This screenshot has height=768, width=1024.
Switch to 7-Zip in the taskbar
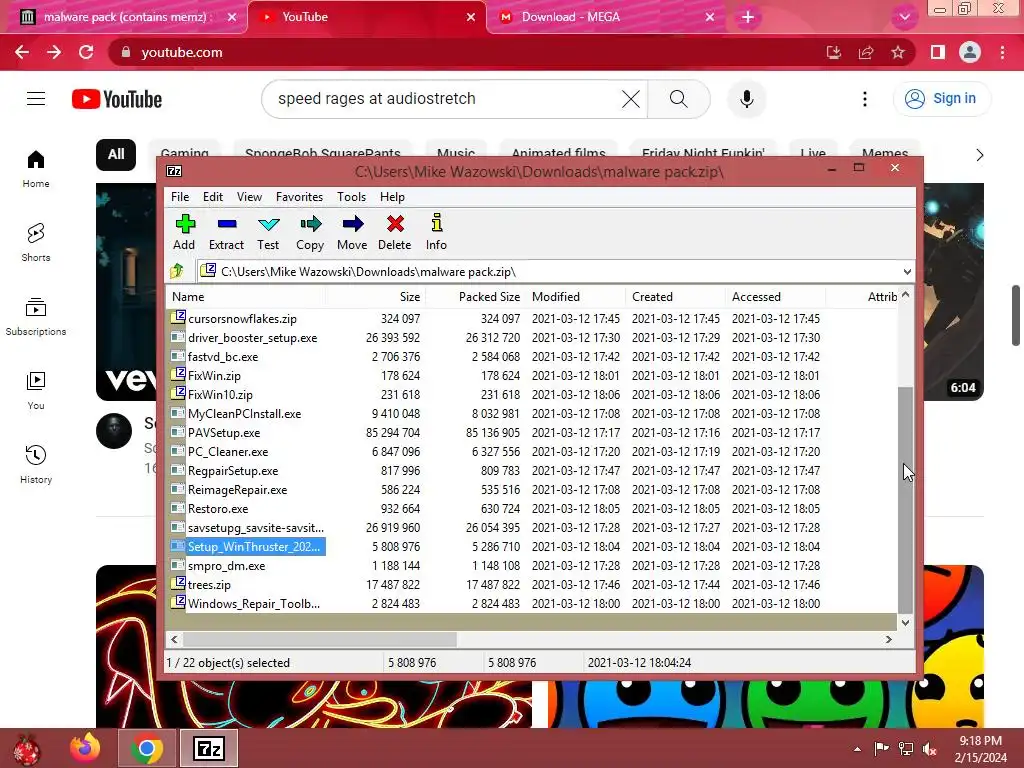pyautogui.click(x=209, y=748)
